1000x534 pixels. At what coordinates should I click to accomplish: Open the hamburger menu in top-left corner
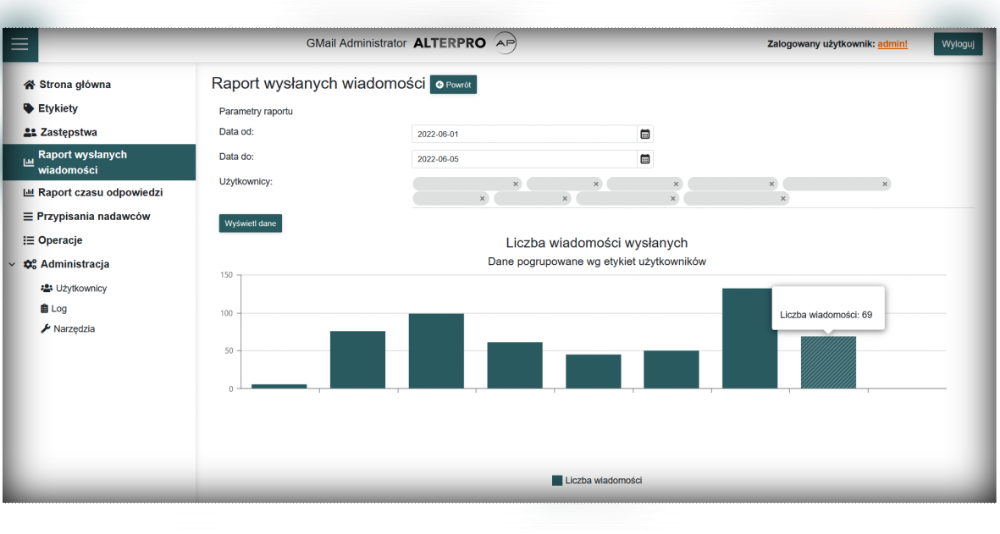pyautogui.click(x=20, y=44)
